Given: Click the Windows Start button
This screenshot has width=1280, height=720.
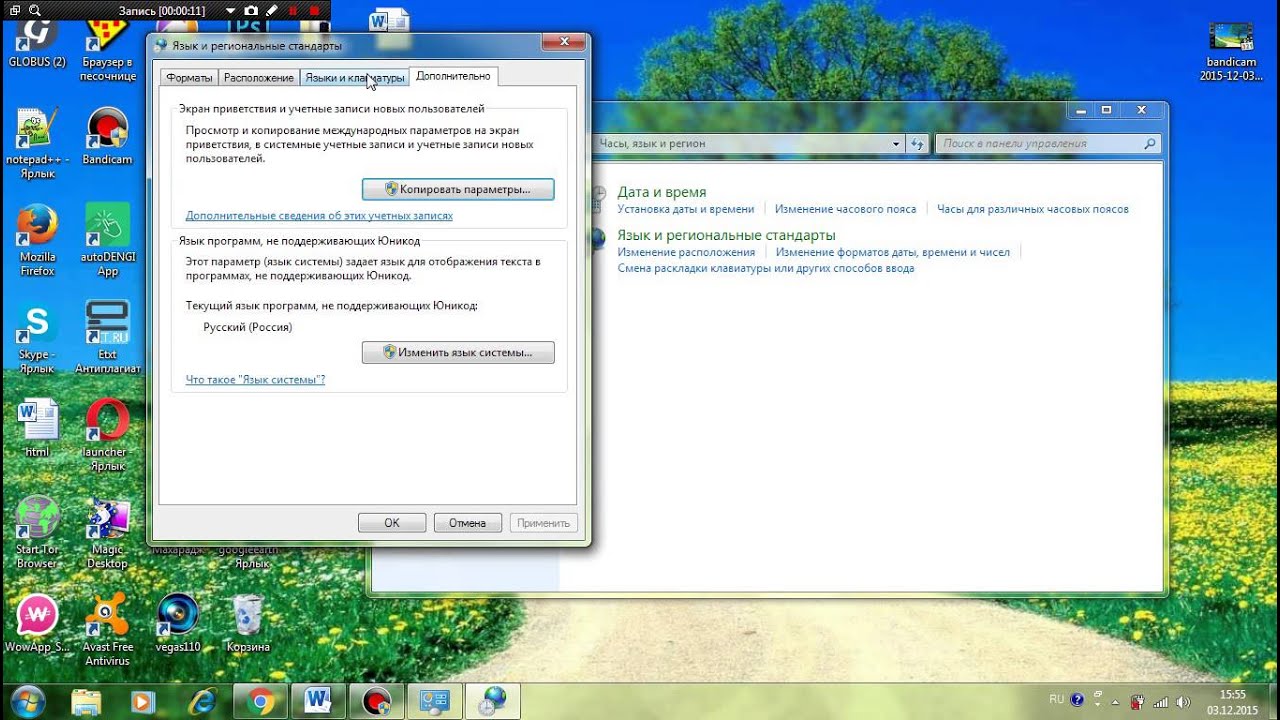Looking at the screenshot, I should [x=27, y=701].
